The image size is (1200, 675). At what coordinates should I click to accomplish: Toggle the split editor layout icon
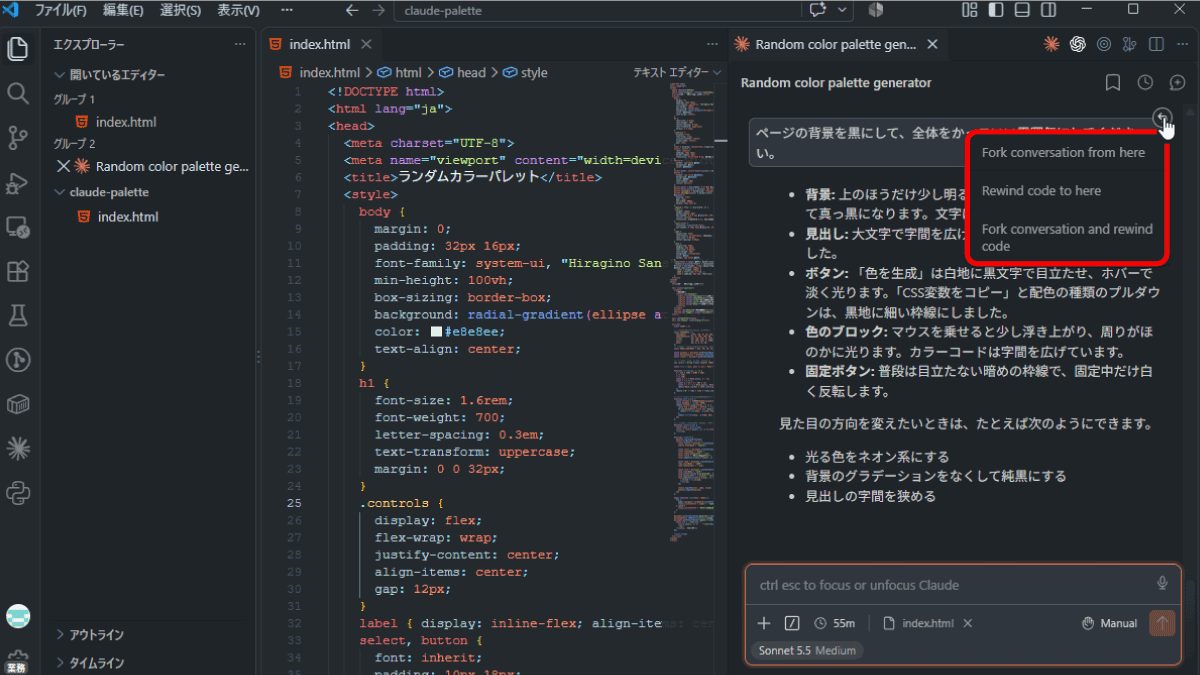tap(1156, 44)
